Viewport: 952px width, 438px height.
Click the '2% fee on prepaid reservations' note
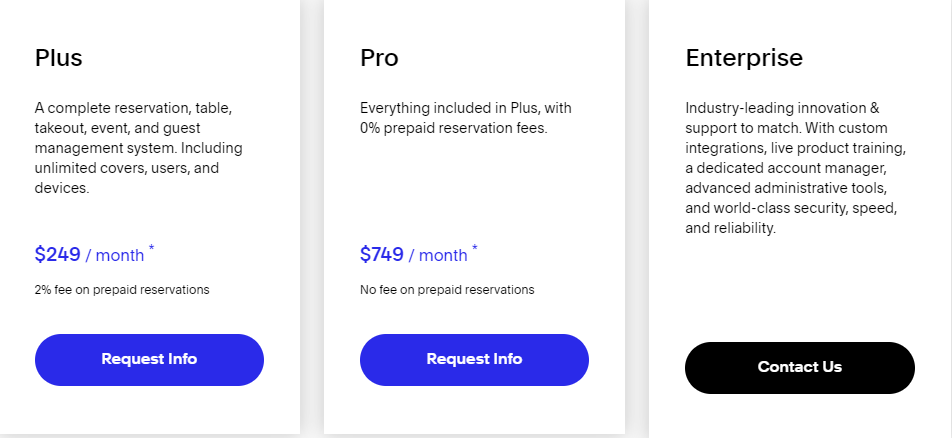(122, 290)
